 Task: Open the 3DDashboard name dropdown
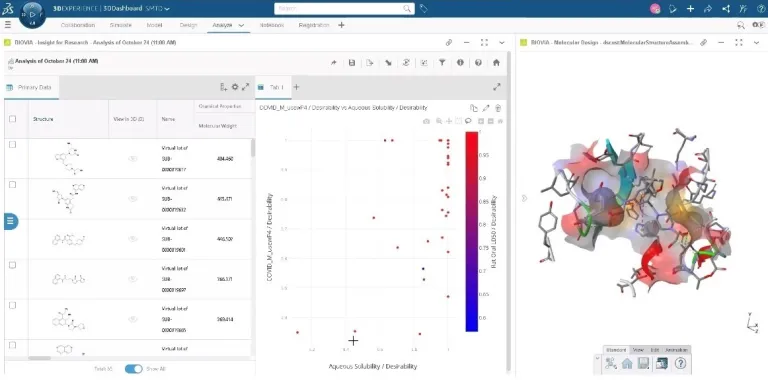point(168,9)
